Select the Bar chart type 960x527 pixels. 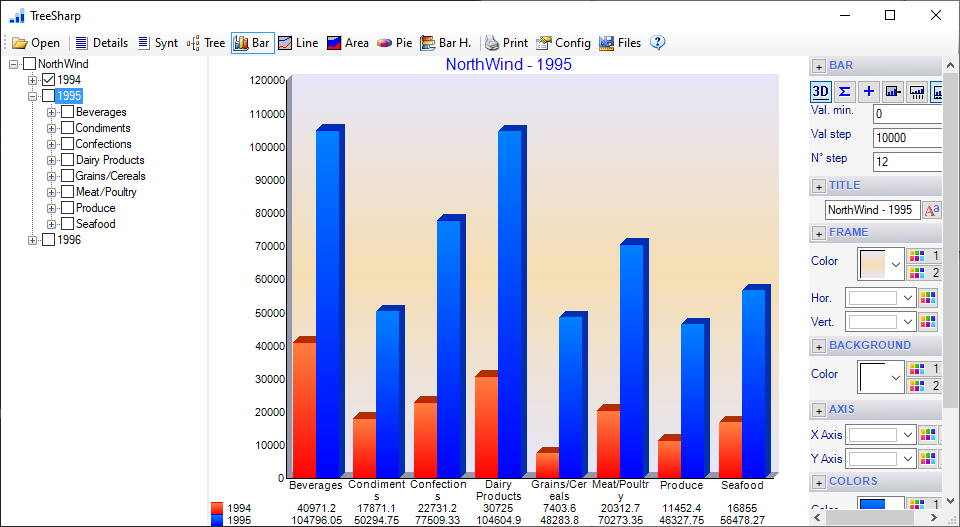point(252,43)
